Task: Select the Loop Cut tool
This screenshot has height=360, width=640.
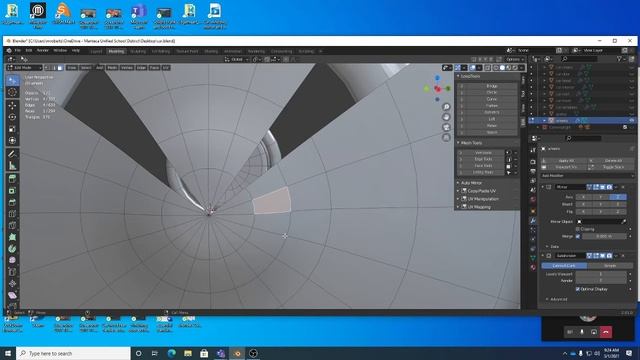Action: (12, 214)
